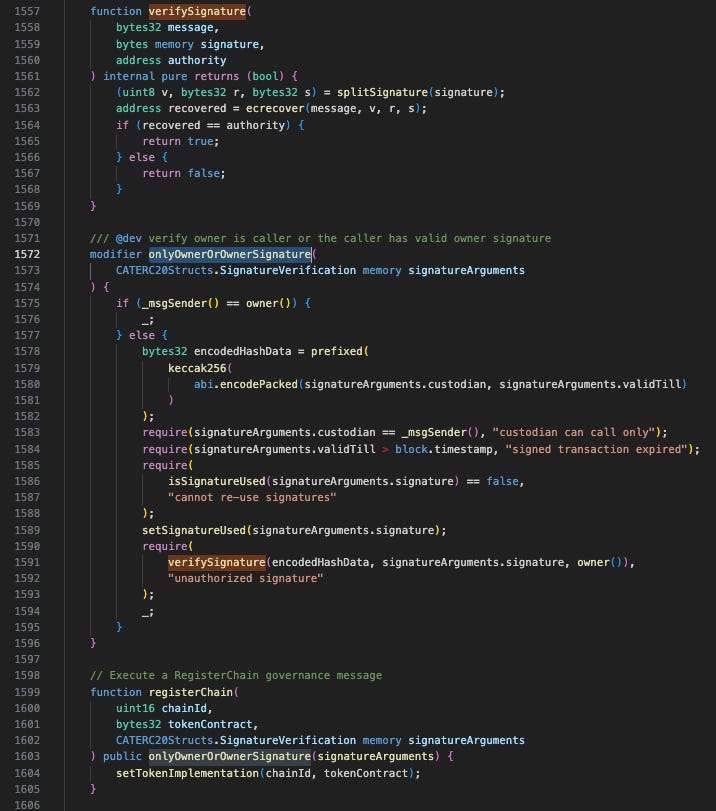Image resolution: width=716 pixels, height=811 pixels.
Task: Click encodedHashData declaration on line 1578
Action: pos(243,351)
